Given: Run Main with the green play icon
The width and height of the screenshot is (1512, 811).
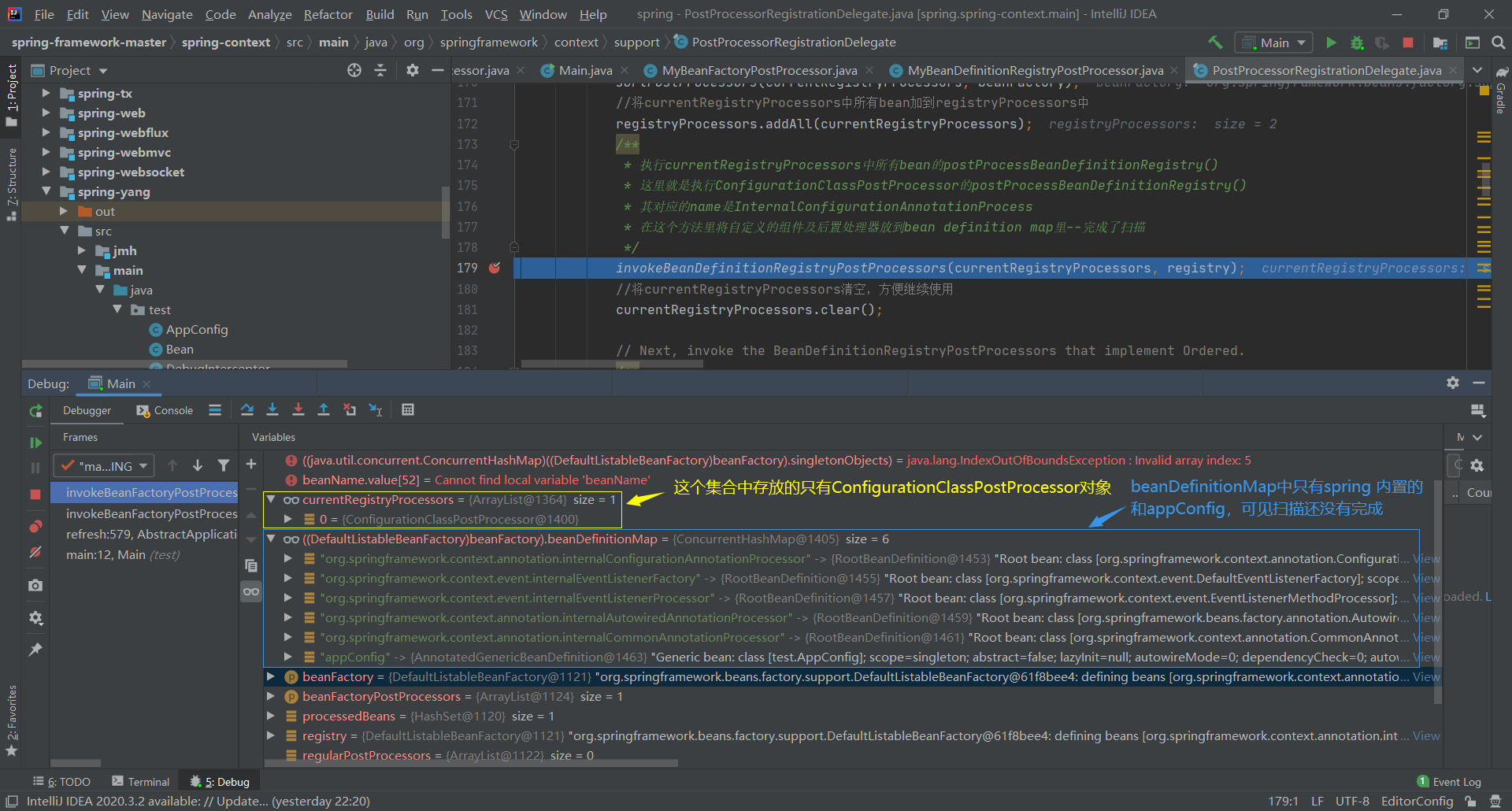Looking at the screenshot, I should coord(1331,43).
